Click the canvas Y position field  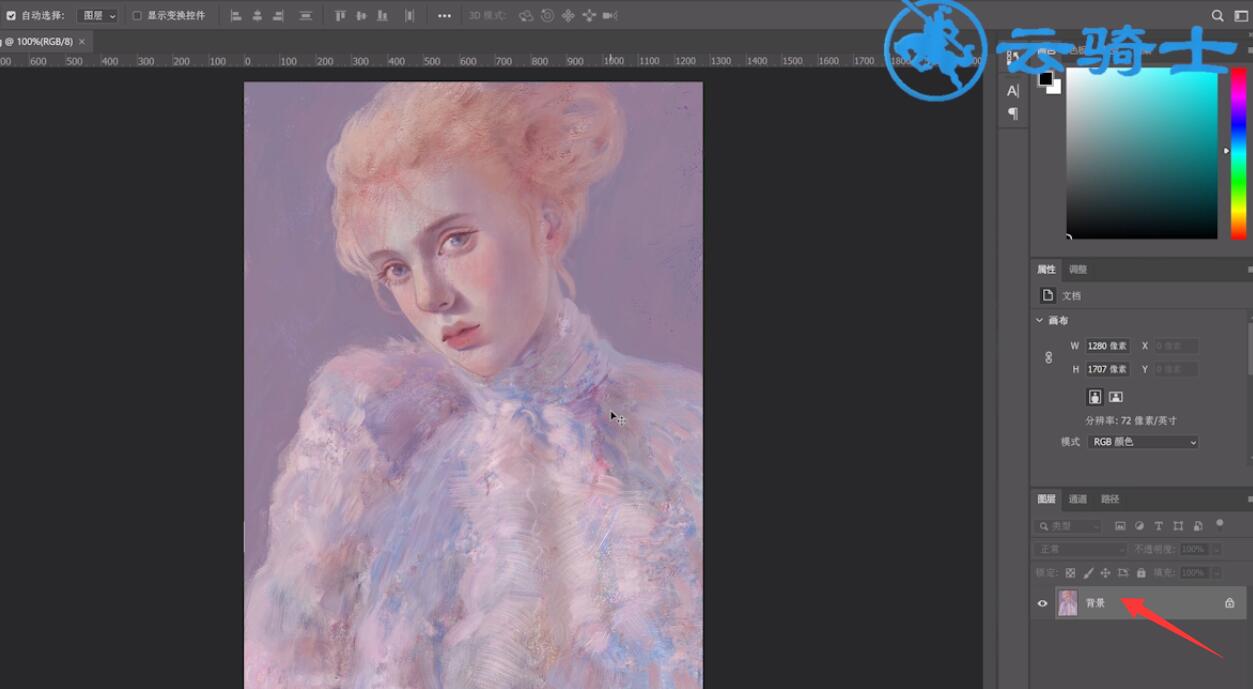click(x=1176, y=369)
